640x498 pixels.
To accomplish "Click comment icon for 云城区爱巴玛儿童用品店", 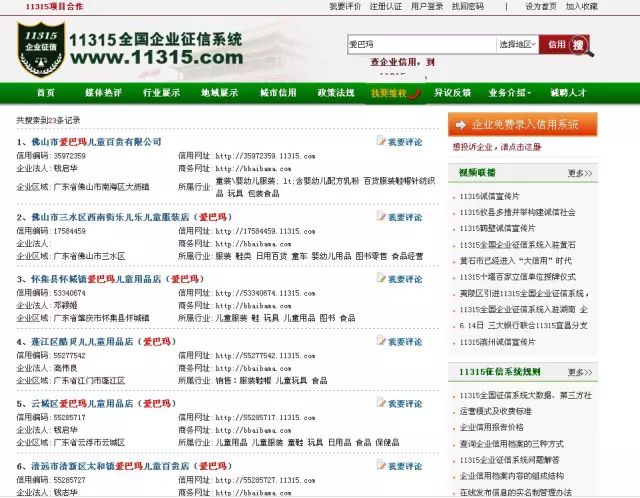I will click(381, 403).
